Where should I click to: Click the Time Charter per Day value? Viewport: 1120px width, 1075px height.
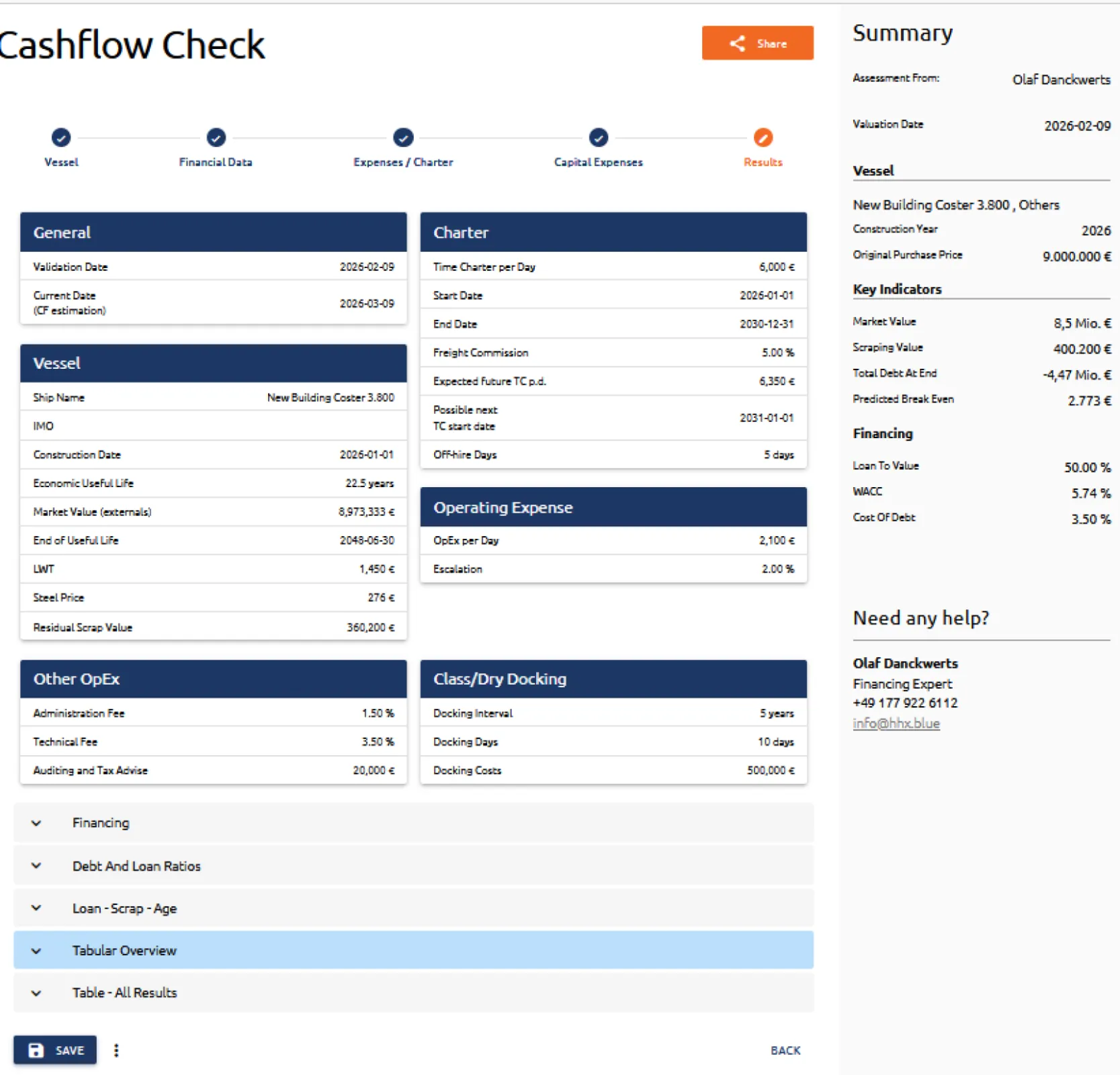tap(776, 267)
